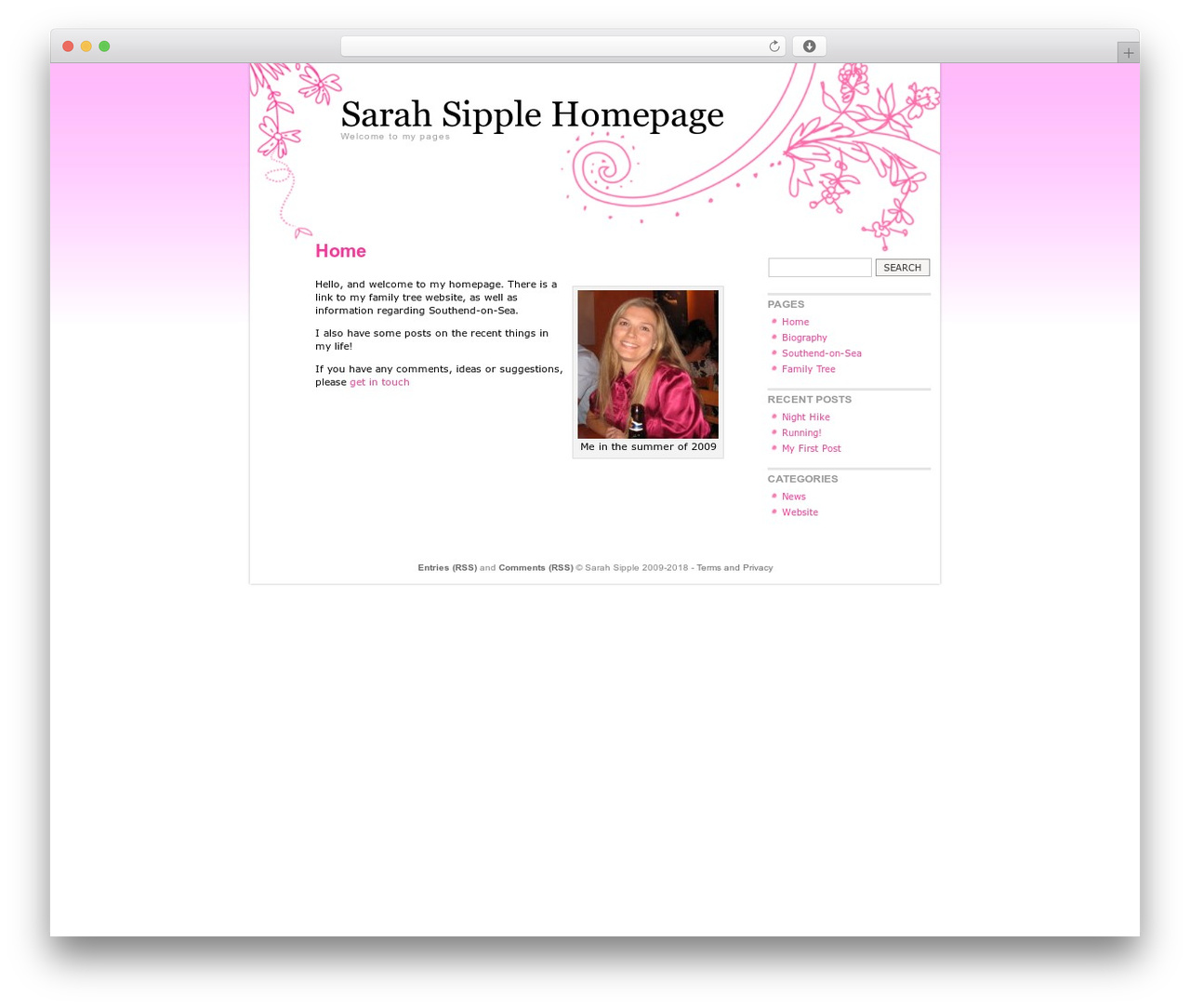This screenshot has width=1190, height=1008.
Task: Open the Biography page link
Action: 804,338
